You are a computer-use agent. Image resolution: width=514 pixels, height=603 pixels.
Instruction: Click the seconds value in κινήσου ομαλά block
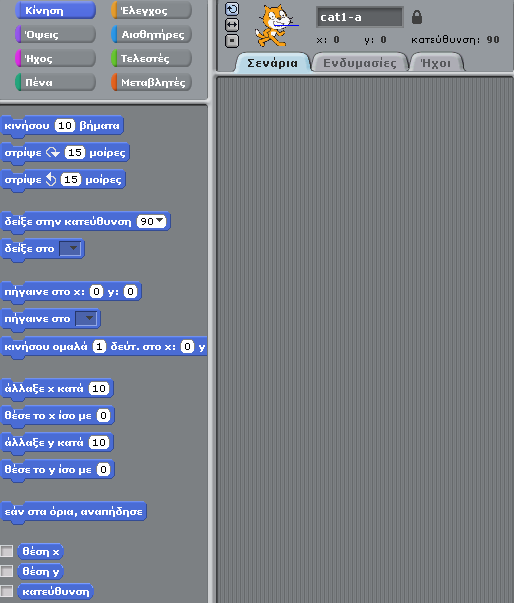[x=99, y=346]
